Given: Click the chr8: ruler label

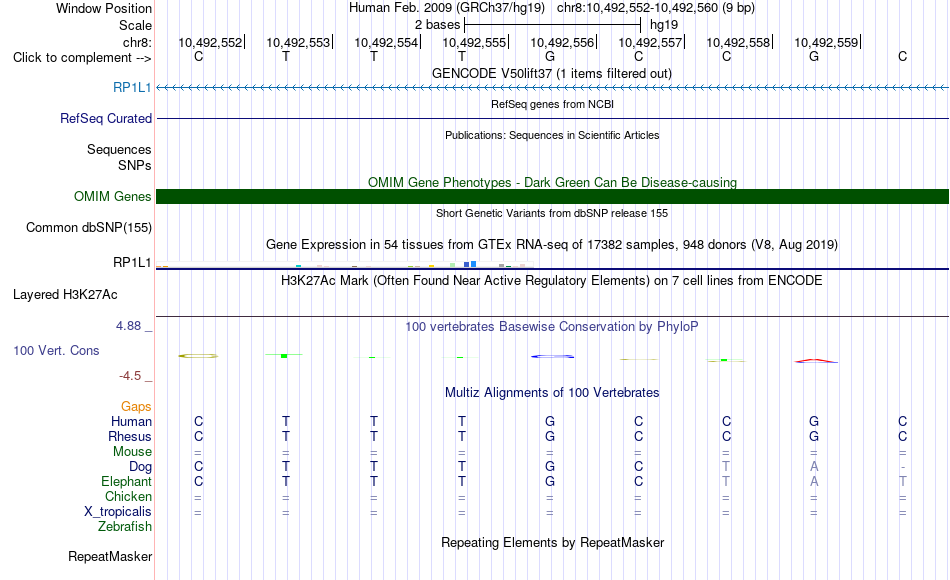Looking at the screenshot, I should [x=137, y=42].
